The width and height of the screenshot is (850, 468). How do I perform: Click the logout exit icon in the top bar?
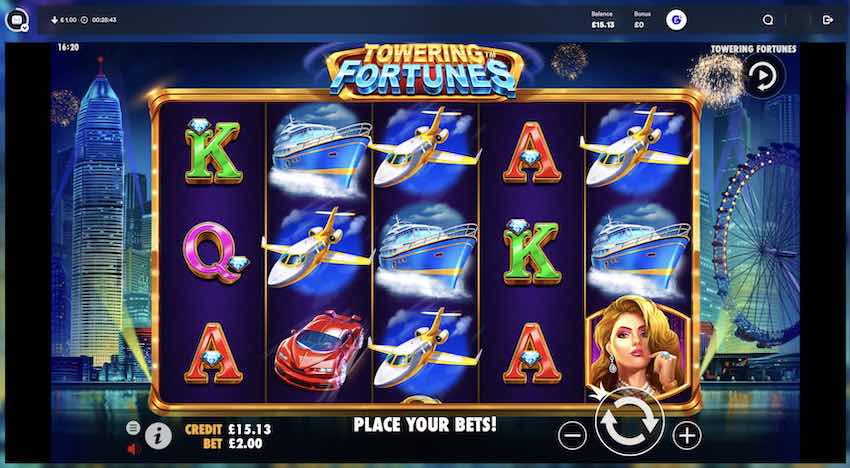(827, 20)
